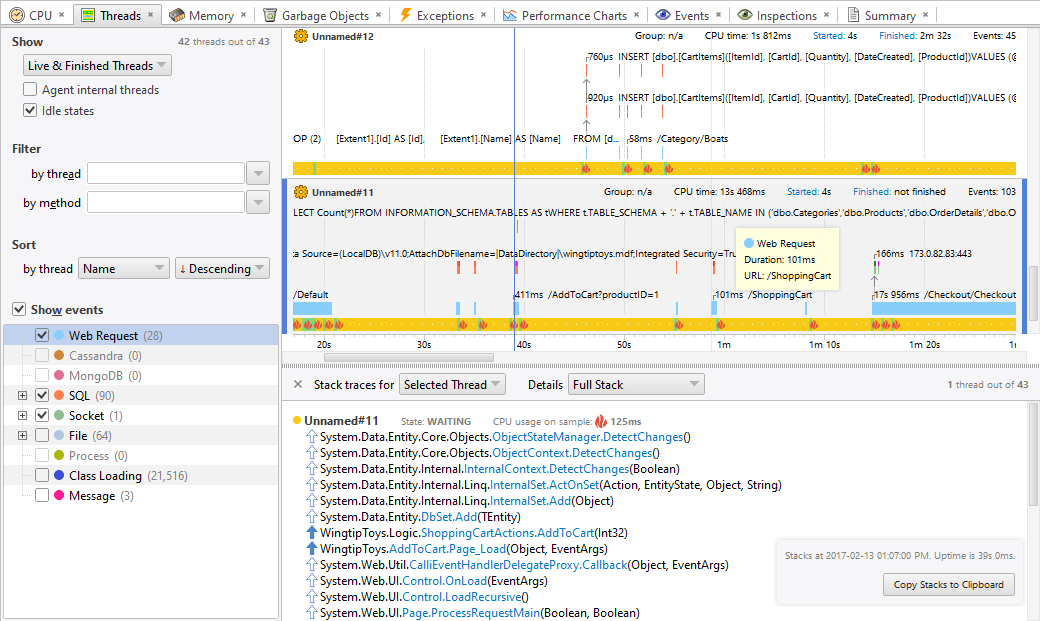Close the Garbage Objects tab x
The width and height of the screenshot is (1040, 621).
coord(379,15)
